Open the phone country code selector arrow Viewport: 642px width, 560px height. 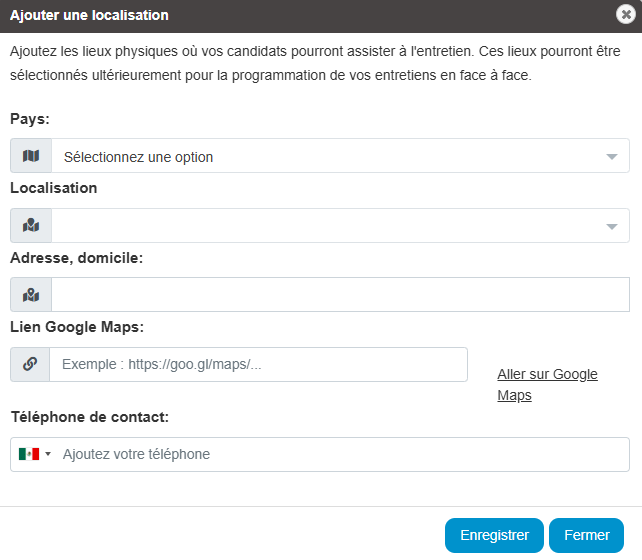tap(48, 454)
